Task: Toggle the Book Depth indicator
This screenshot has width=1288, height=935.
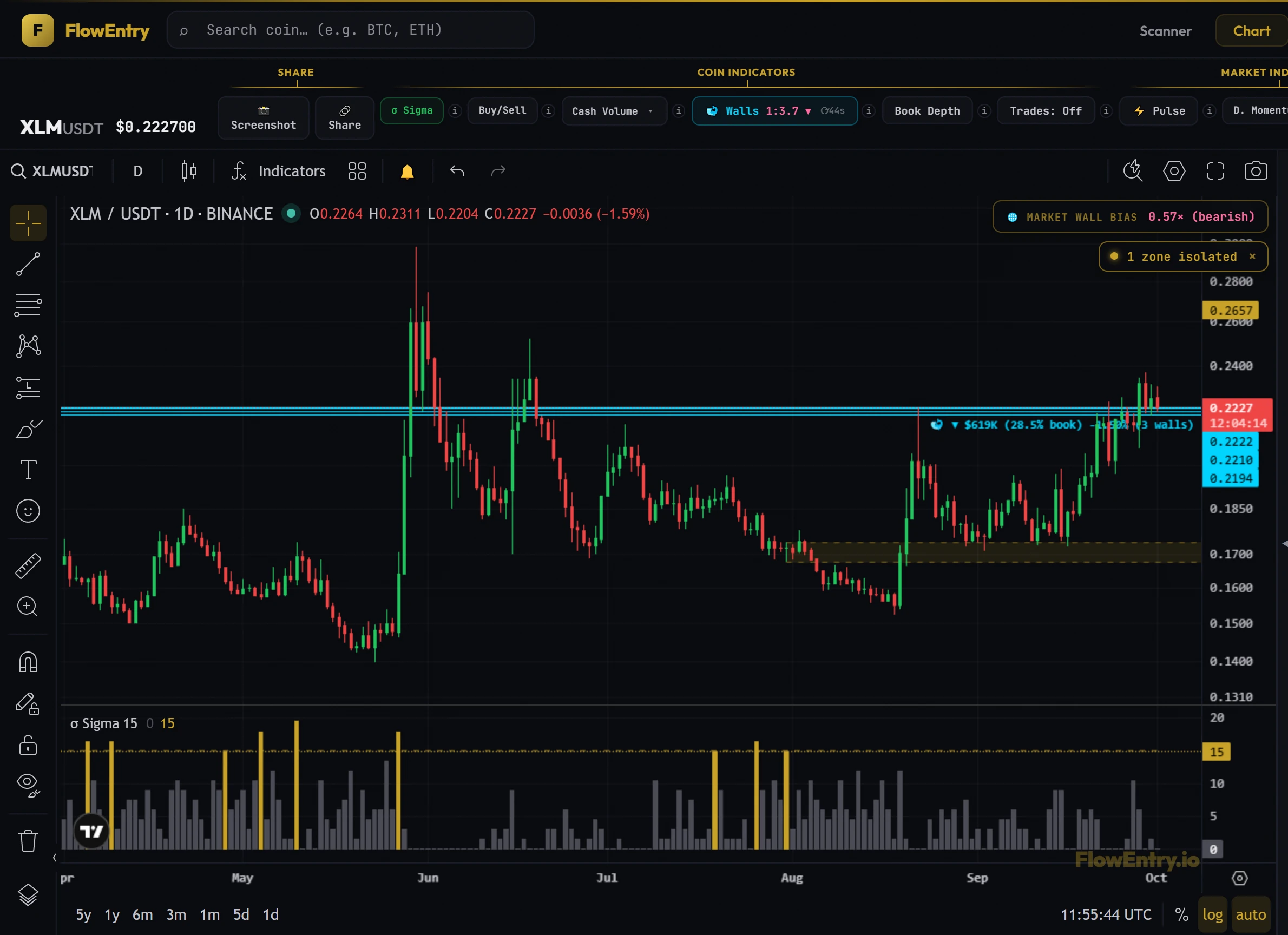Action: 927,111
